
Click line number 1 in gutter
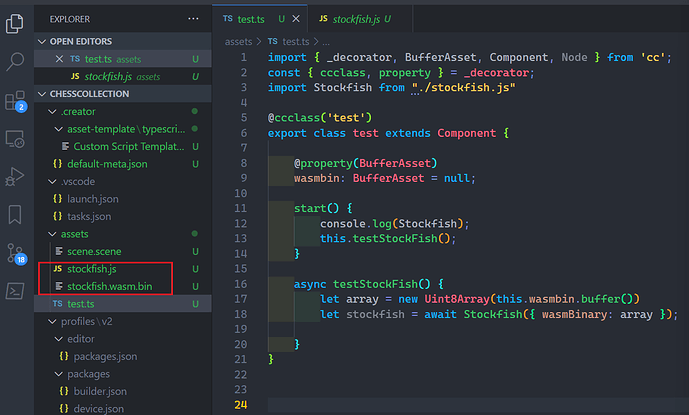click(244, 58)
